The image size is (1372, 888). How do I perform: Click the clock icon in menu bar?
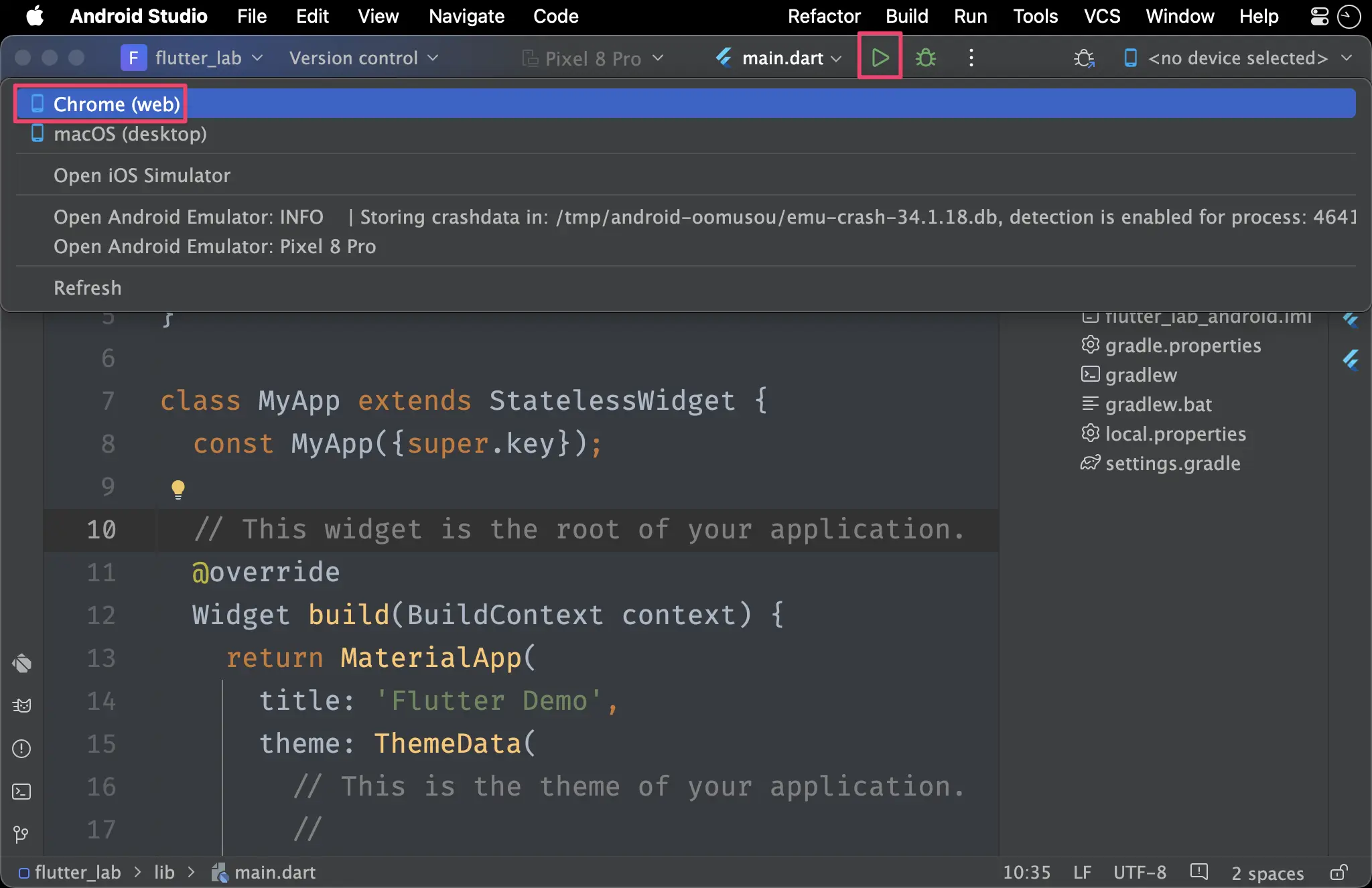tap(1348, 15)
